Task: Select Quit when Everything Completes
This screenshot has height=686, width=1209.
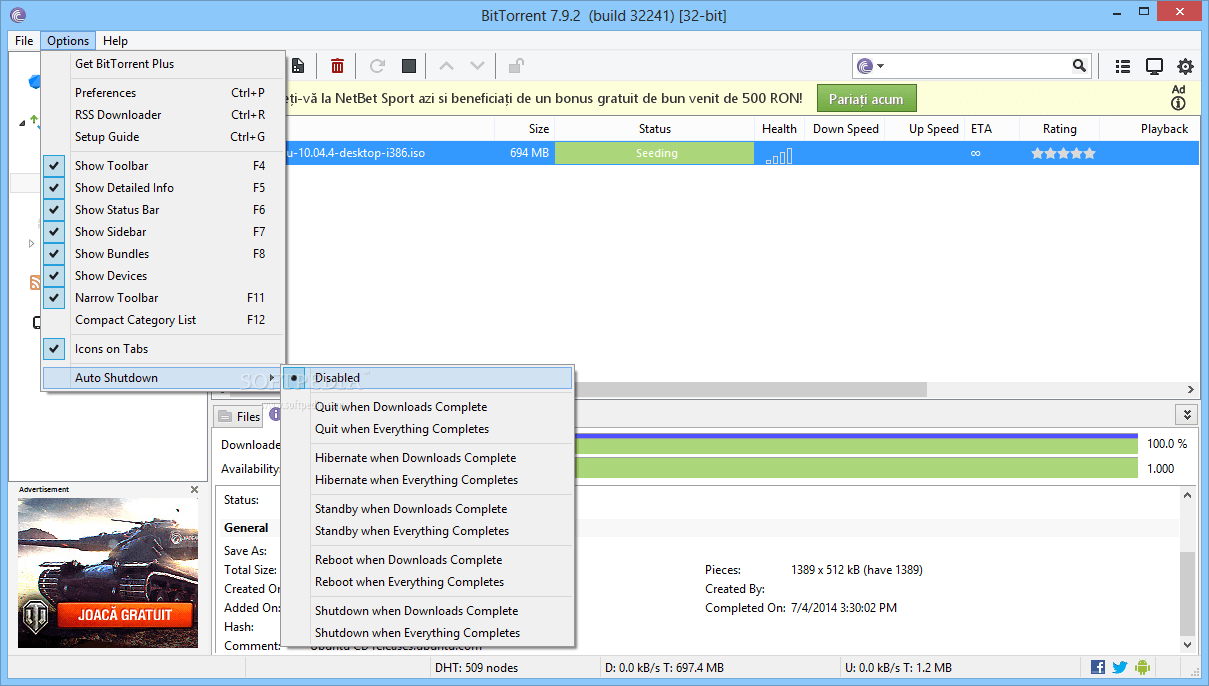Action: point(428,429)
